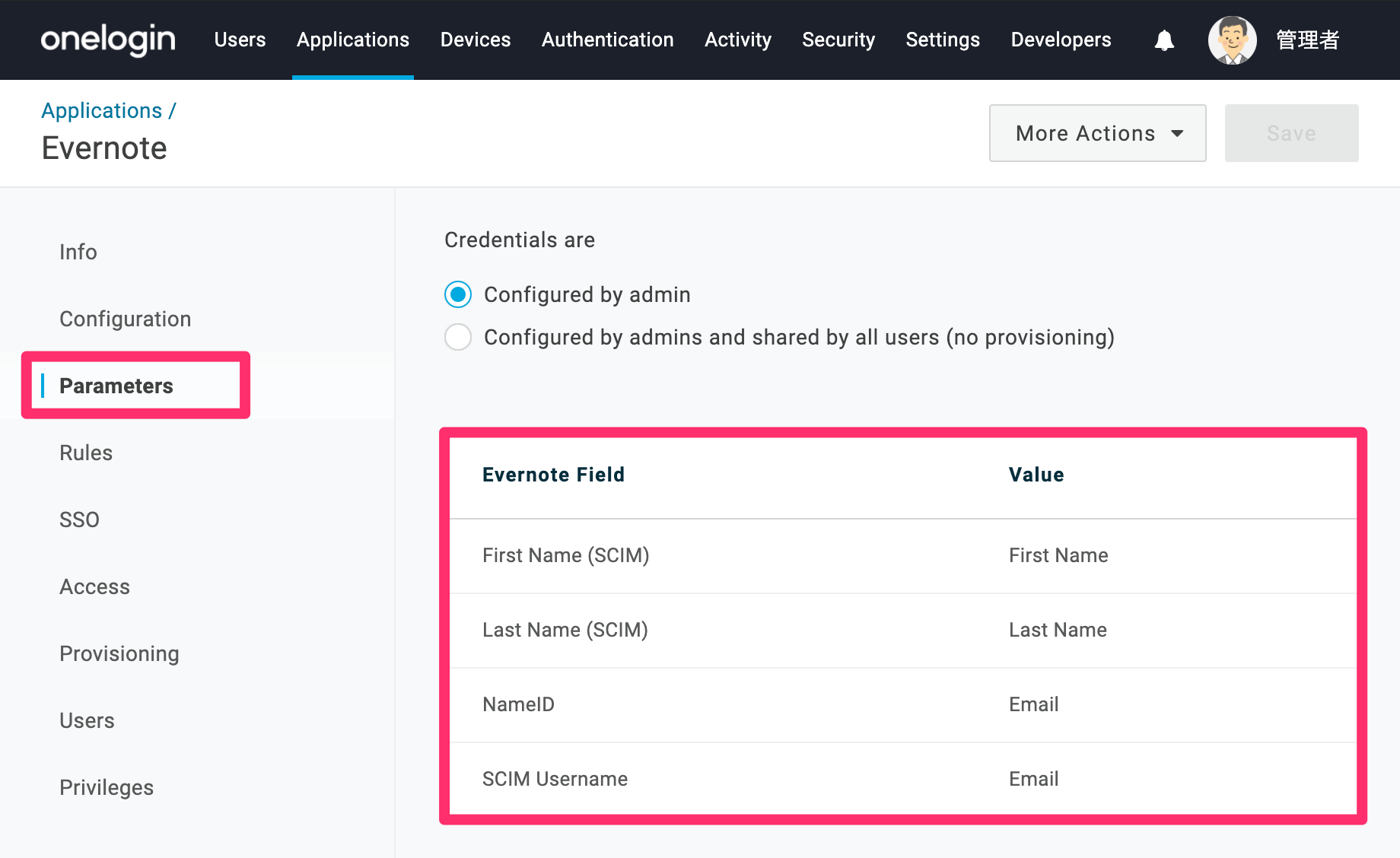Click the Credentials are label
This screenshot has width=1400, height=858.
[x=520, y=240]
